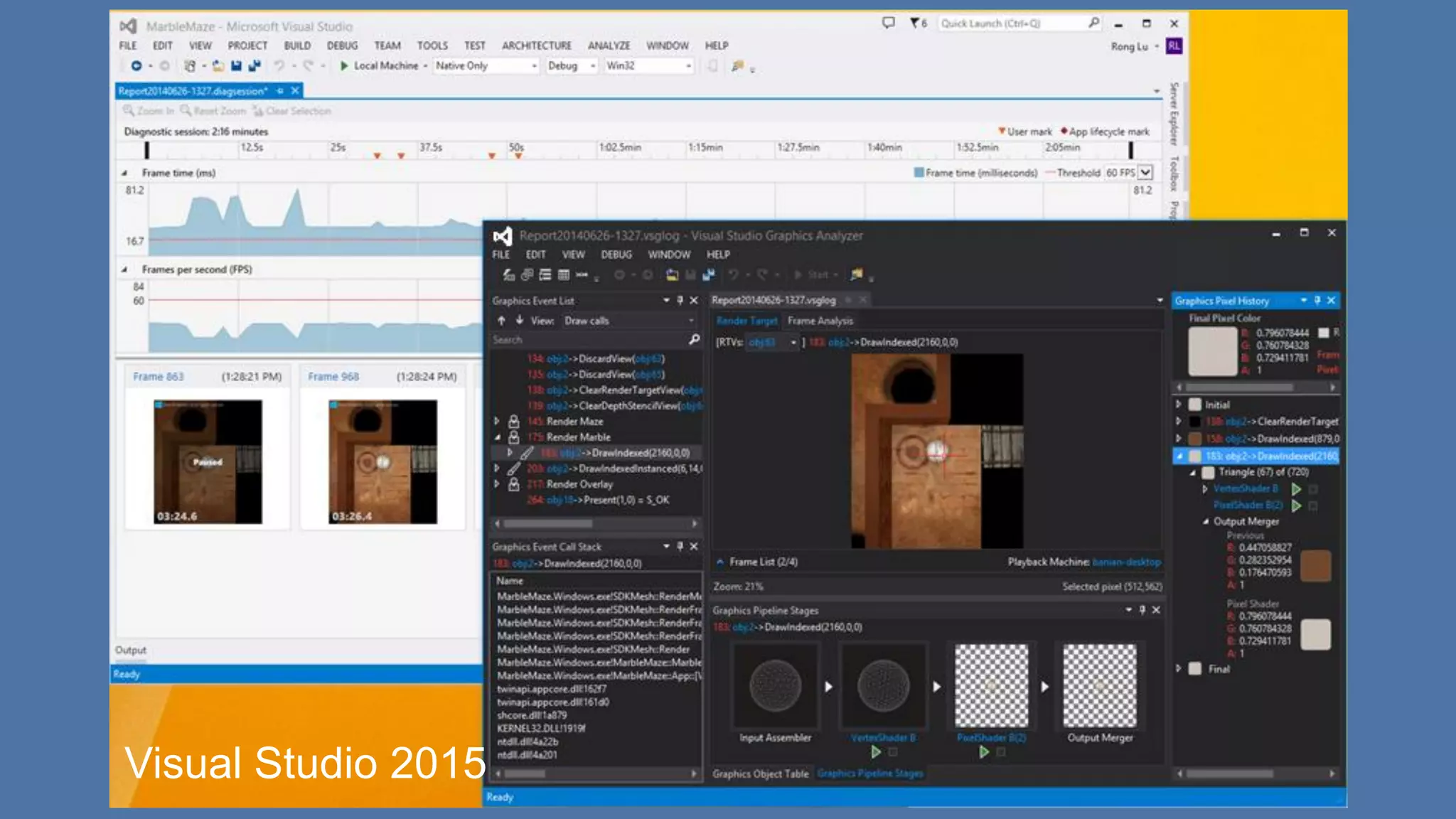Click the brush icon beside DrawIndexedInstanced event
The width and height of the screenshot is (1456, 819).
pos(514,469)
